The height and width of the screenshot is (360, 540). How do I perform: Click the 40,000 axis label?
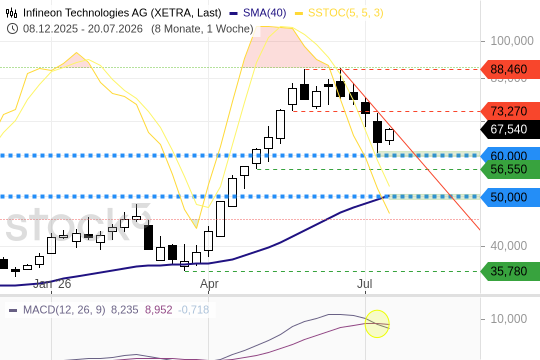[509, 246]
